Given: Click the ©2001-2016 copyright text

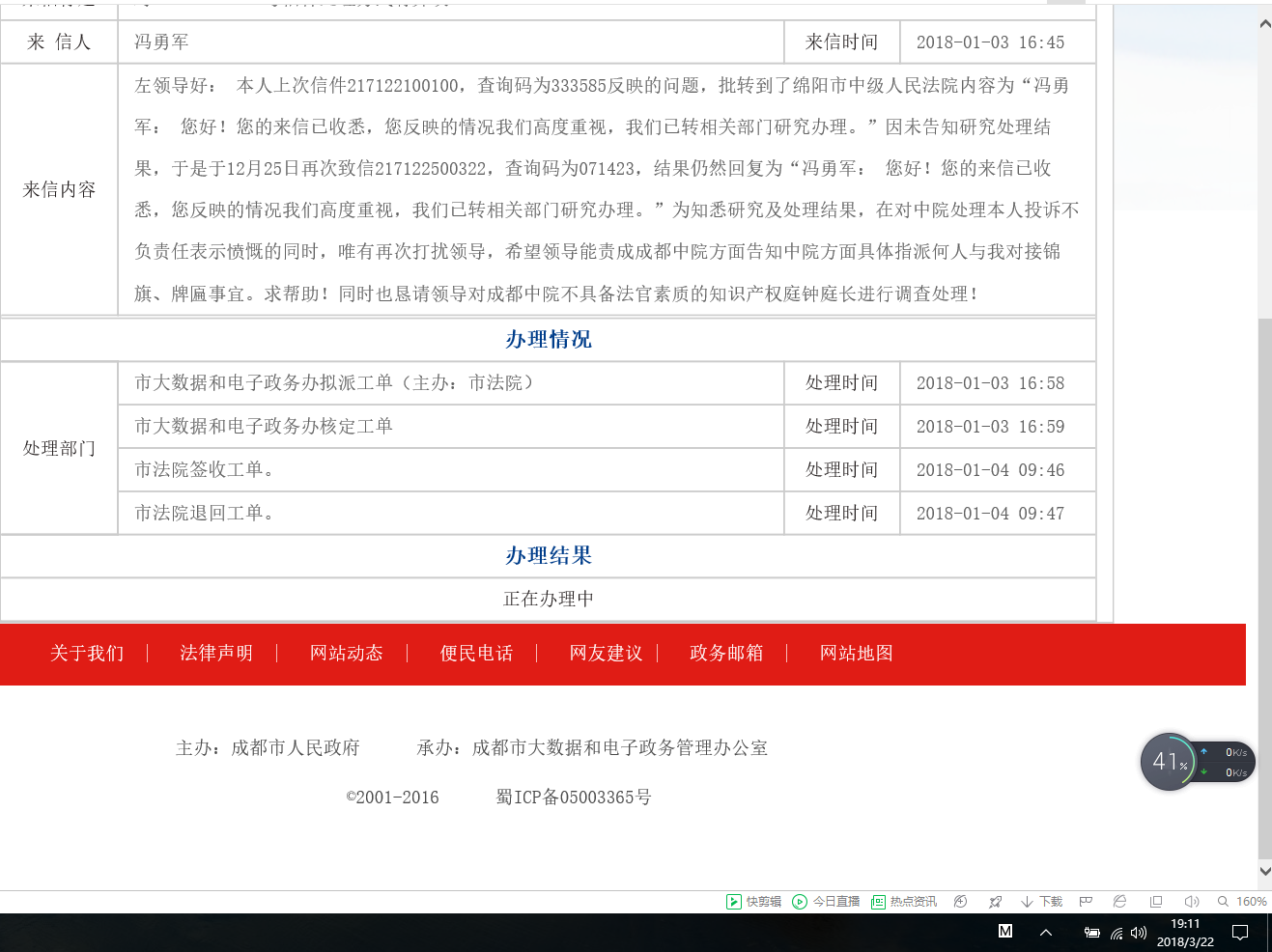Looking at the screenshot, I should [392, 798].
